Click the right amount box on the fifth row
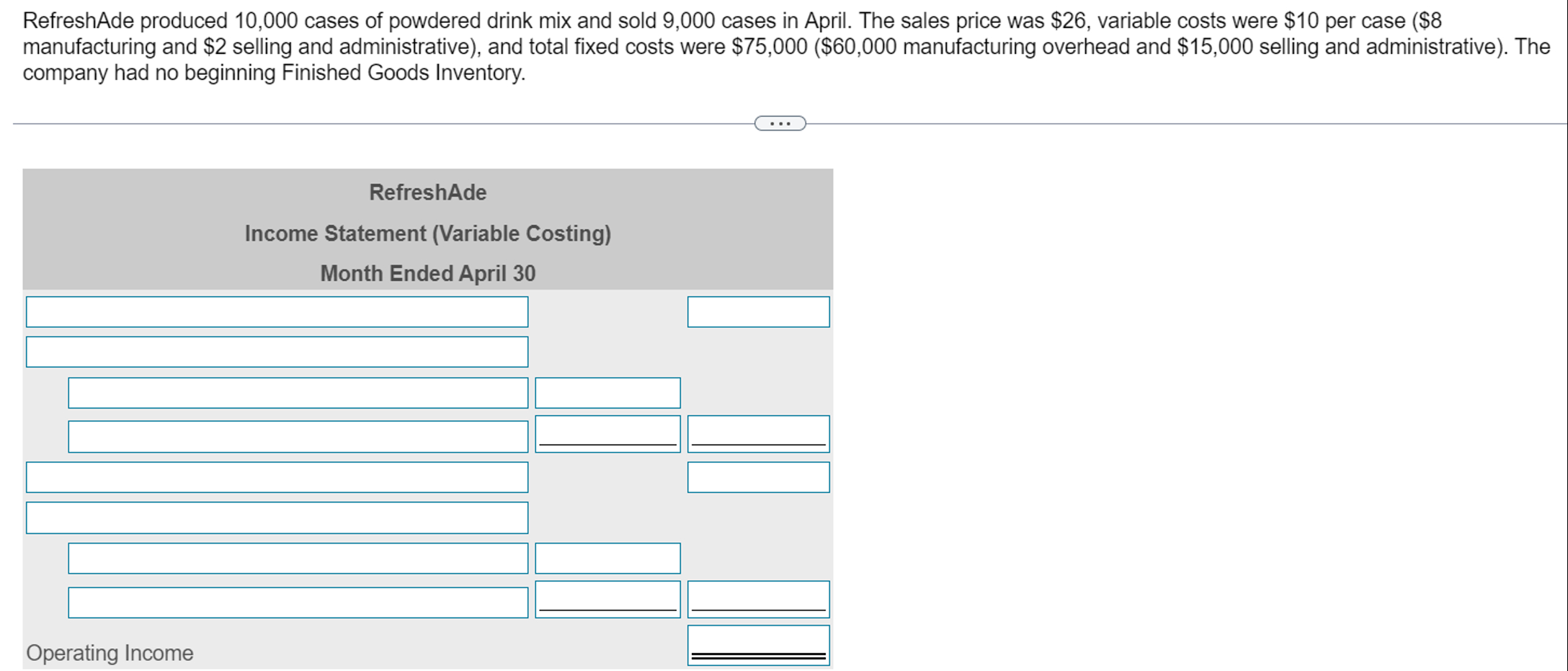 point(759,476)
